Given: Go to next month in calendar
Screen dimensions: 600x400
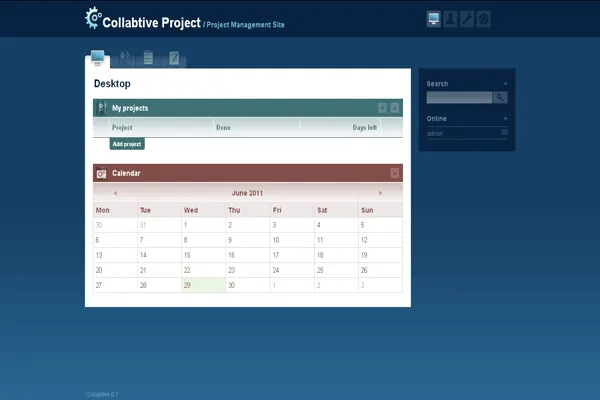Looking at the screenshot, I should 380,193.
